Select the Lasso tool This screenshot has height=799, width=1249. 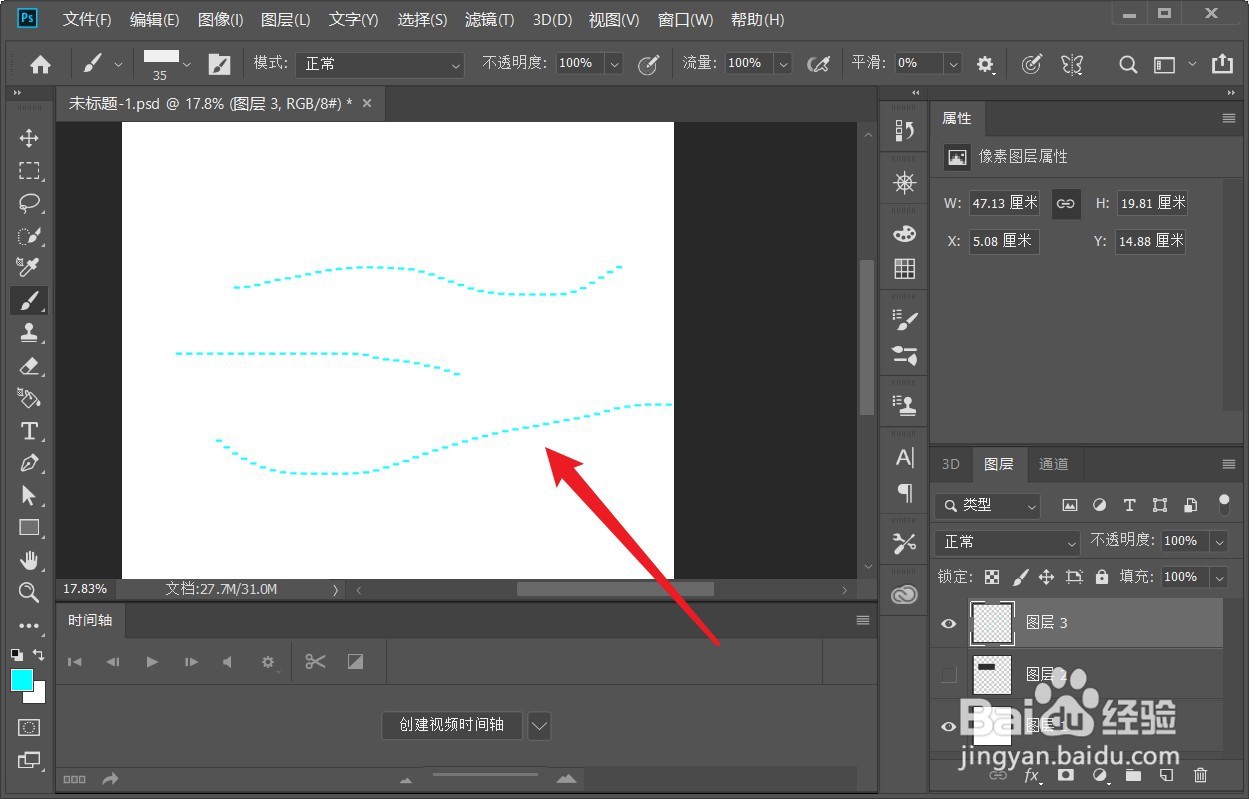pyautogui.click(x=29, y=203)
